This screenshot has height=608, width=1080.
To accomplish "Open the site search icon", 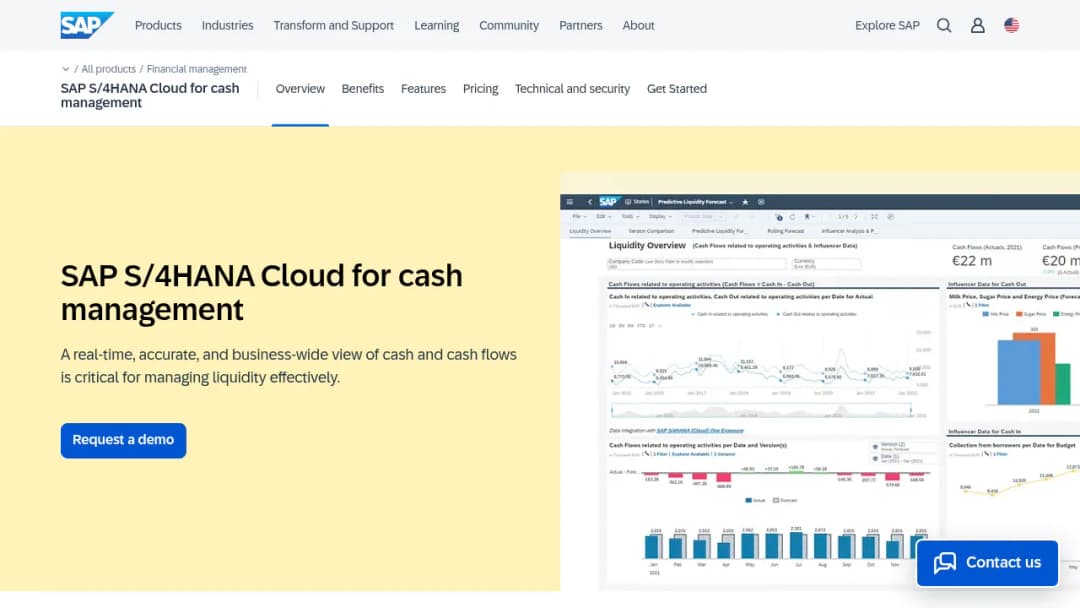I will click(944, 25).
